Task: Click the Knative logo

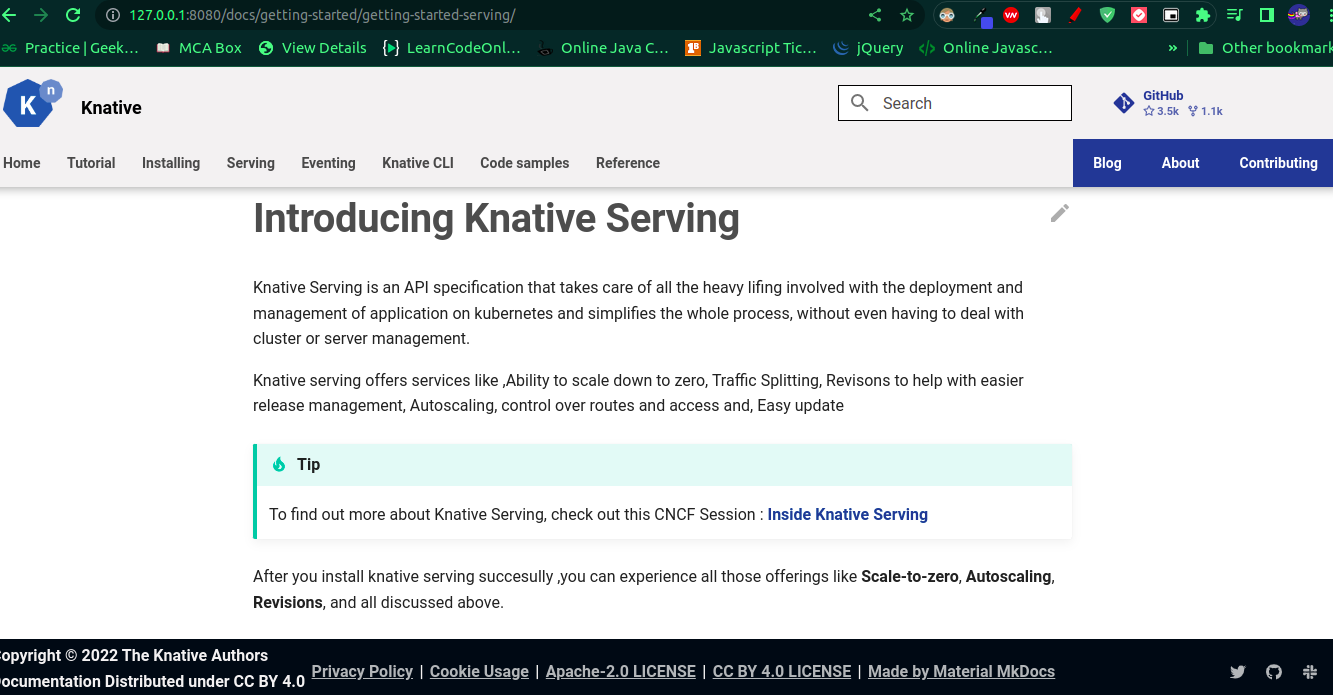Action: coord(31,103)
